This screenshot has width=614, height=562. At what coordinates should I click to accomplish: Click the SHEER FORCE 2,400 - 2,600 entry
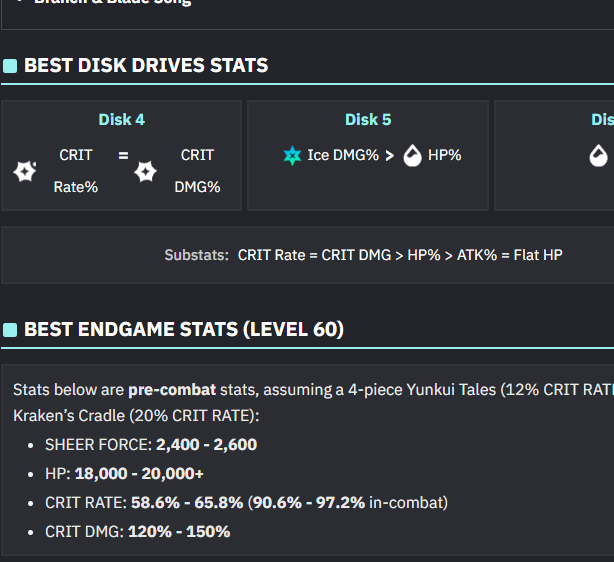tap(151, 444)
